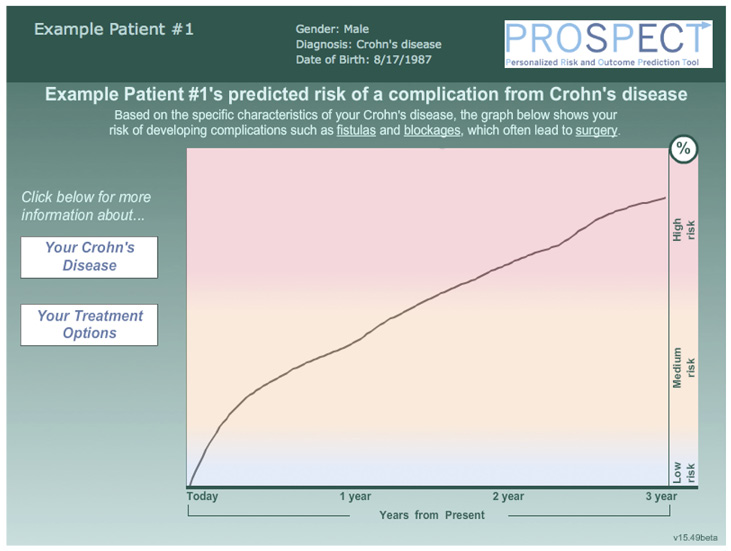Click the PROSPECT logo
The height and width of the screenshot is (551, 731).
(x=608, y=43)
